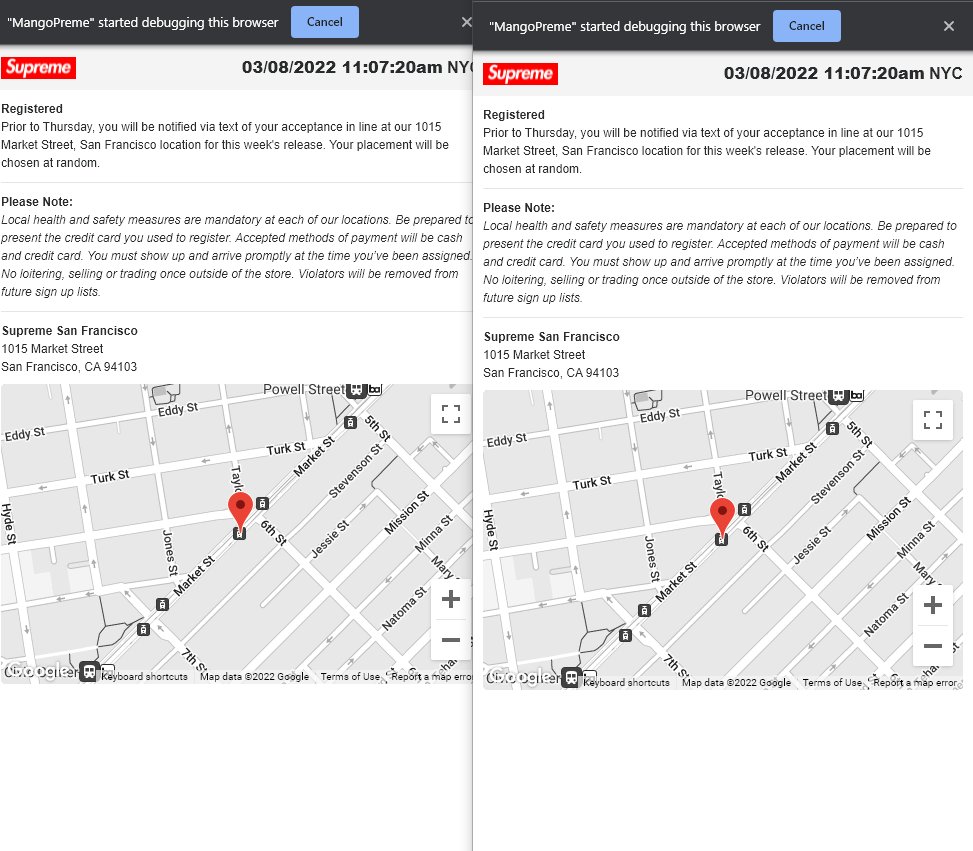Click the Google logo on the right map

tap(520, 678)
